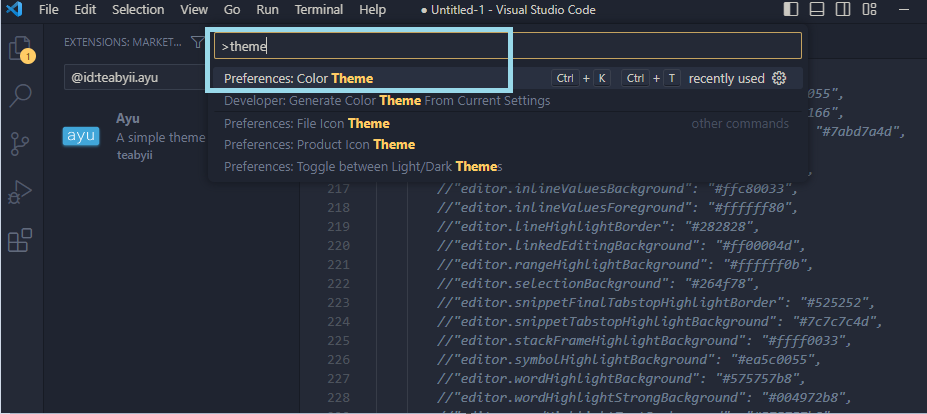
Task: Configure keybinding gear for Color Theme command
Action: pos(779,78)
